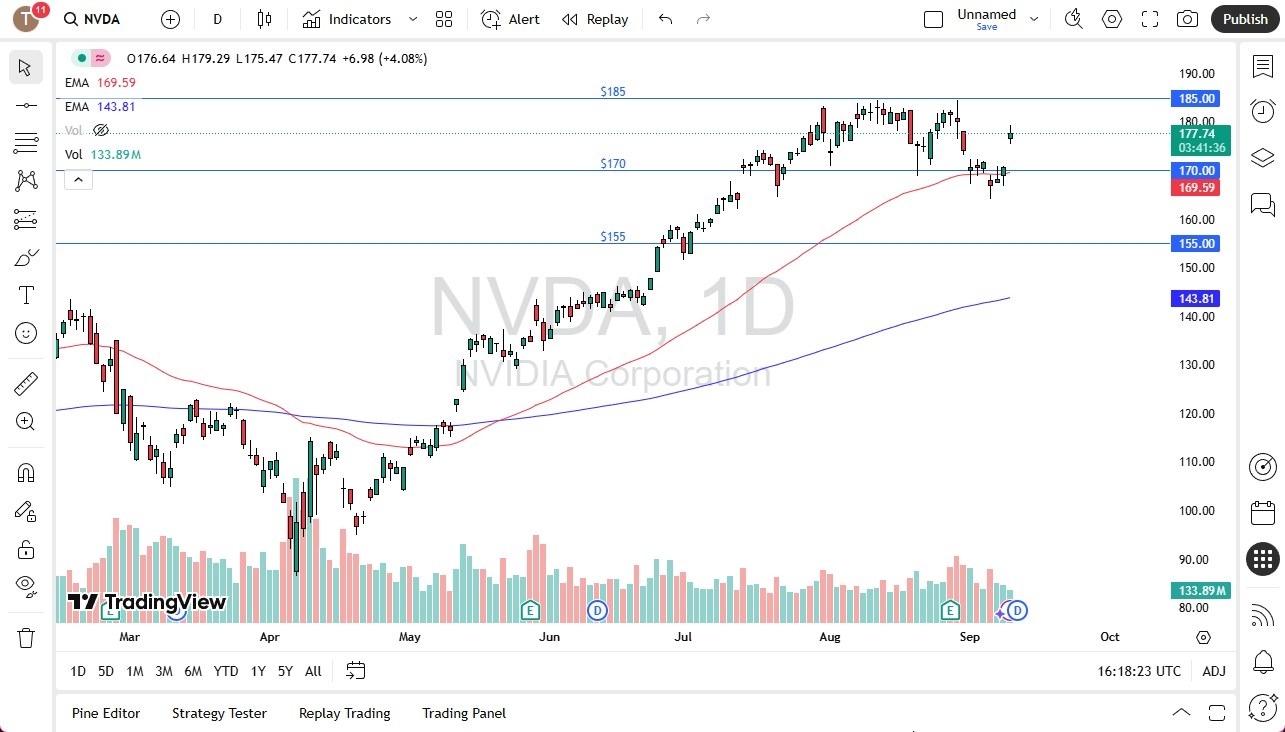Select the Brush drawing tool
Viewport: 1285px width, 732px height.
pos(25,257)
